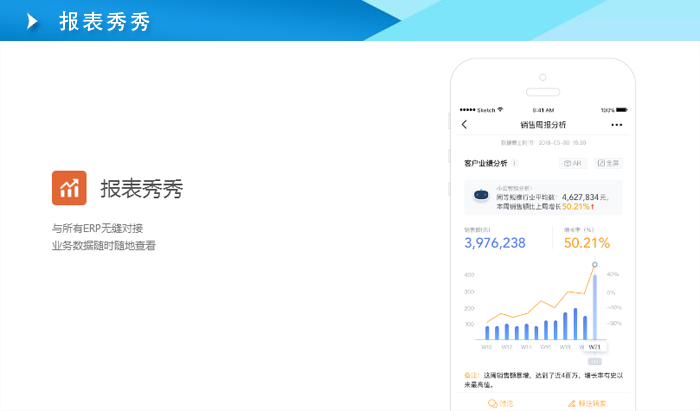
Task: Tap the 备注 remark text
Action: (543, 380)
